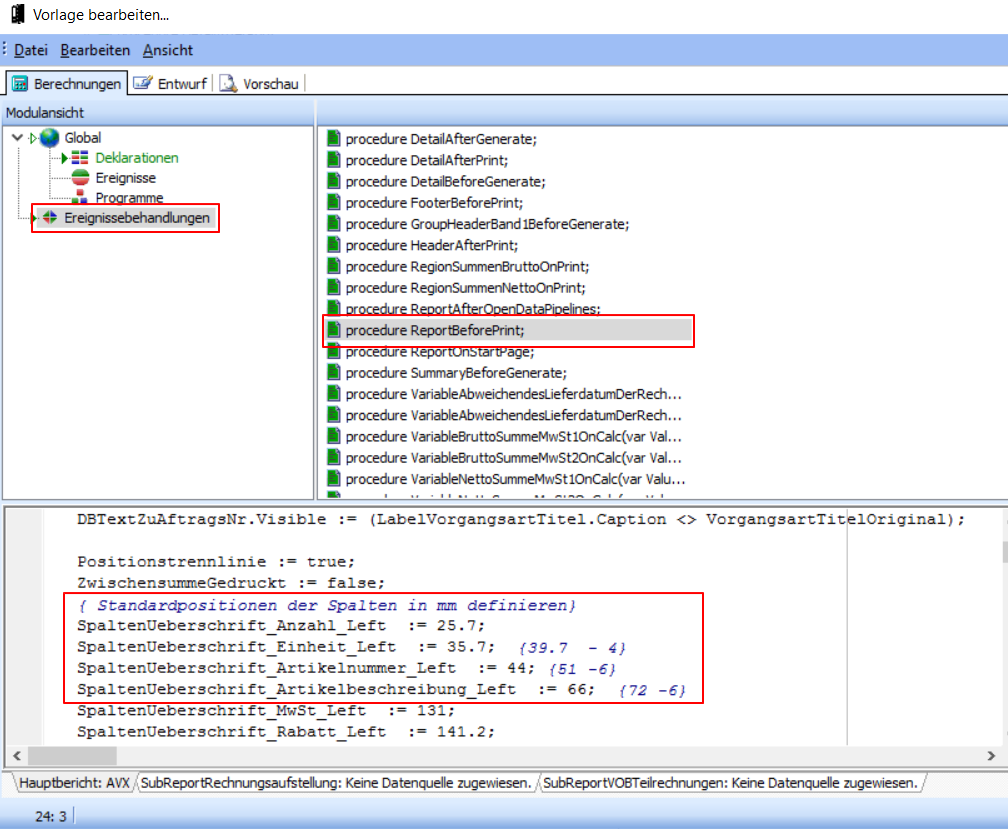1008x829 pixels.
Task: Click code line SpaltenUeberschrift_Anzahl_Left
Action: click(281, 625)
